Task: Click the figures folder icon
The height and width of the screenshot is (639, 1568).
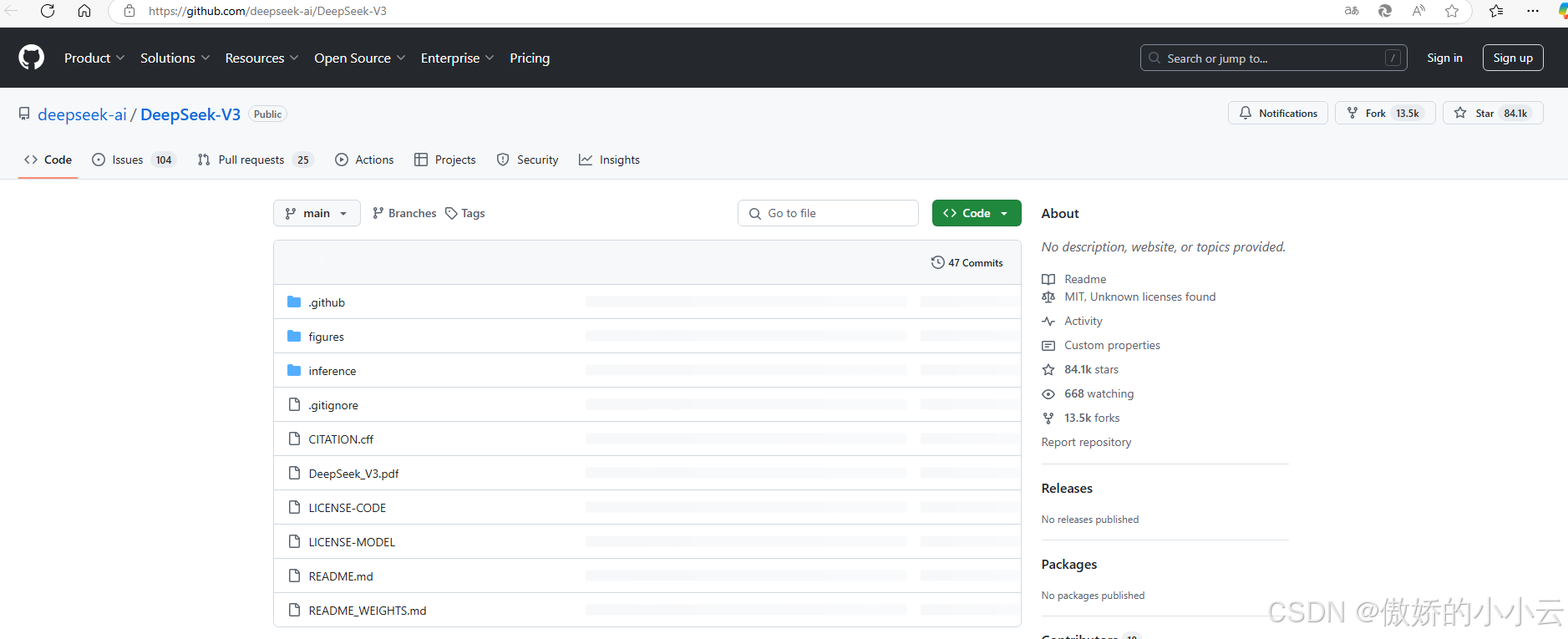Action: pyautogui.click(x=294, y=336)
